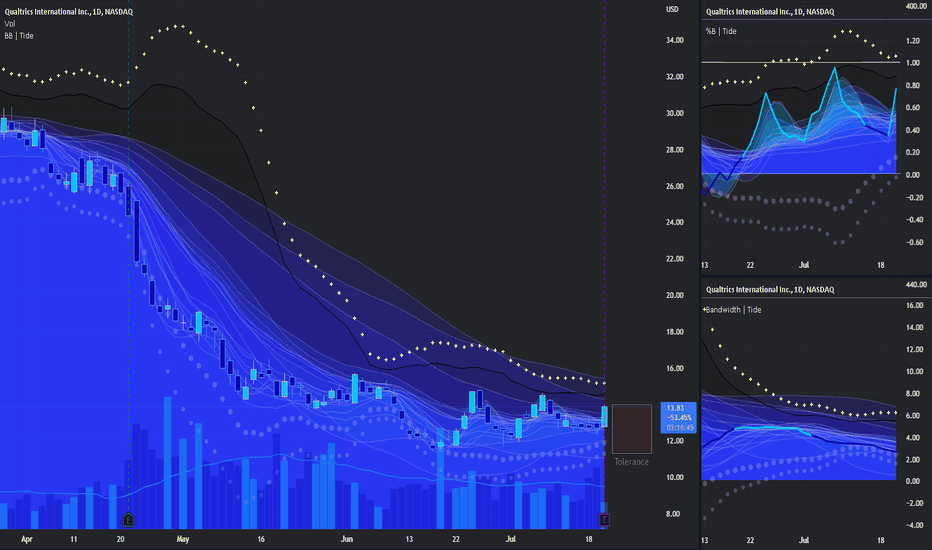This screenshot has width=932, height=550.
Task: Open main chart symbol title Qualtrics International
Action: click(x=69, y=11)
